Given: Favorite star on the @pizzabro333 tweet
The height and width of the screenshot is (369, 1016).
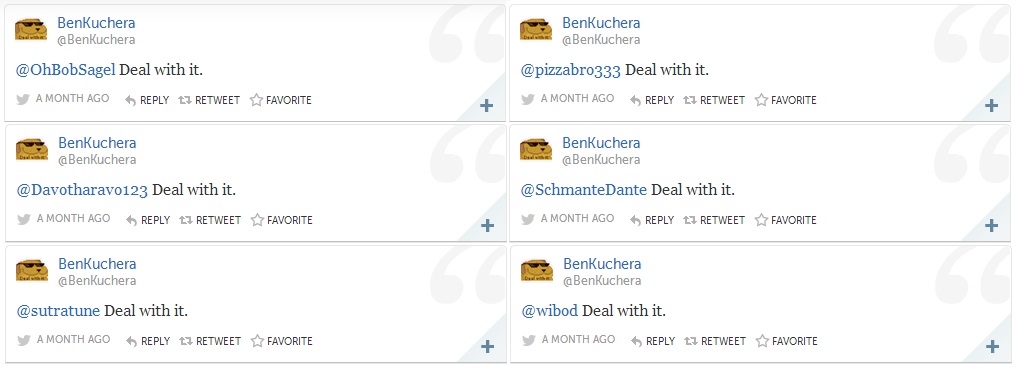Looking at the screenshot, I should pyautogui.click(x=761, y=101).
